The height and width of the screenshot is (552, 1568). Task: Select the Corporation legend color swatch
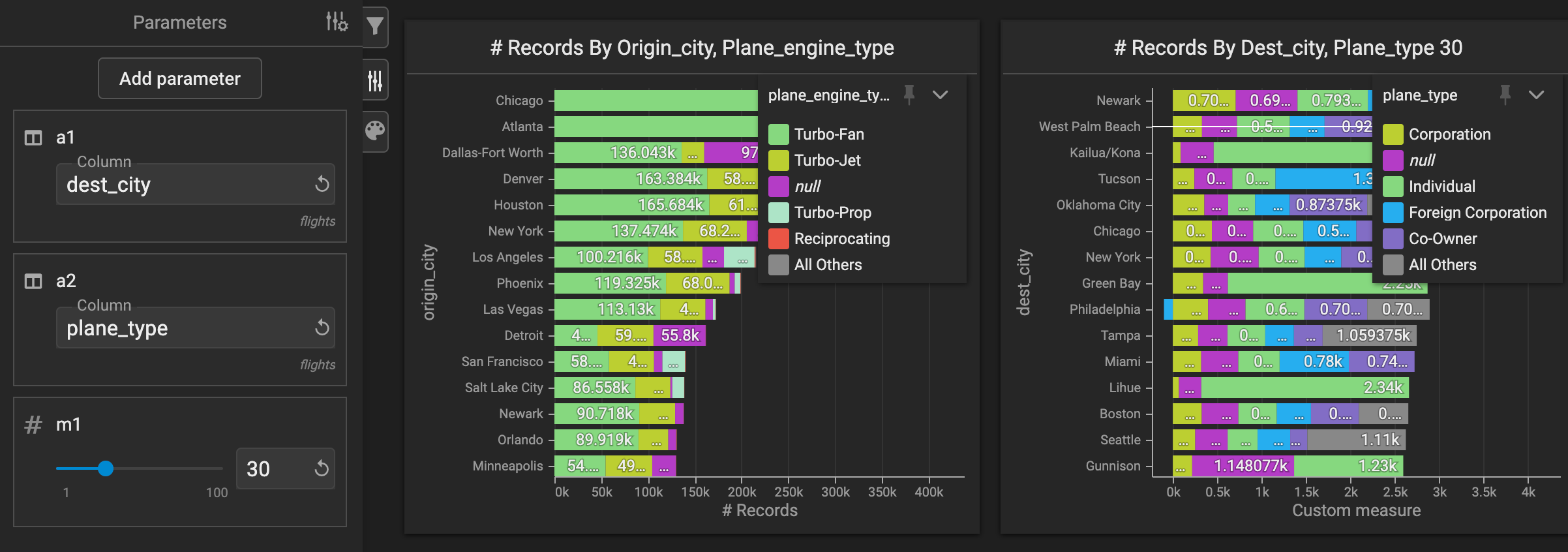pos(1393,134)
